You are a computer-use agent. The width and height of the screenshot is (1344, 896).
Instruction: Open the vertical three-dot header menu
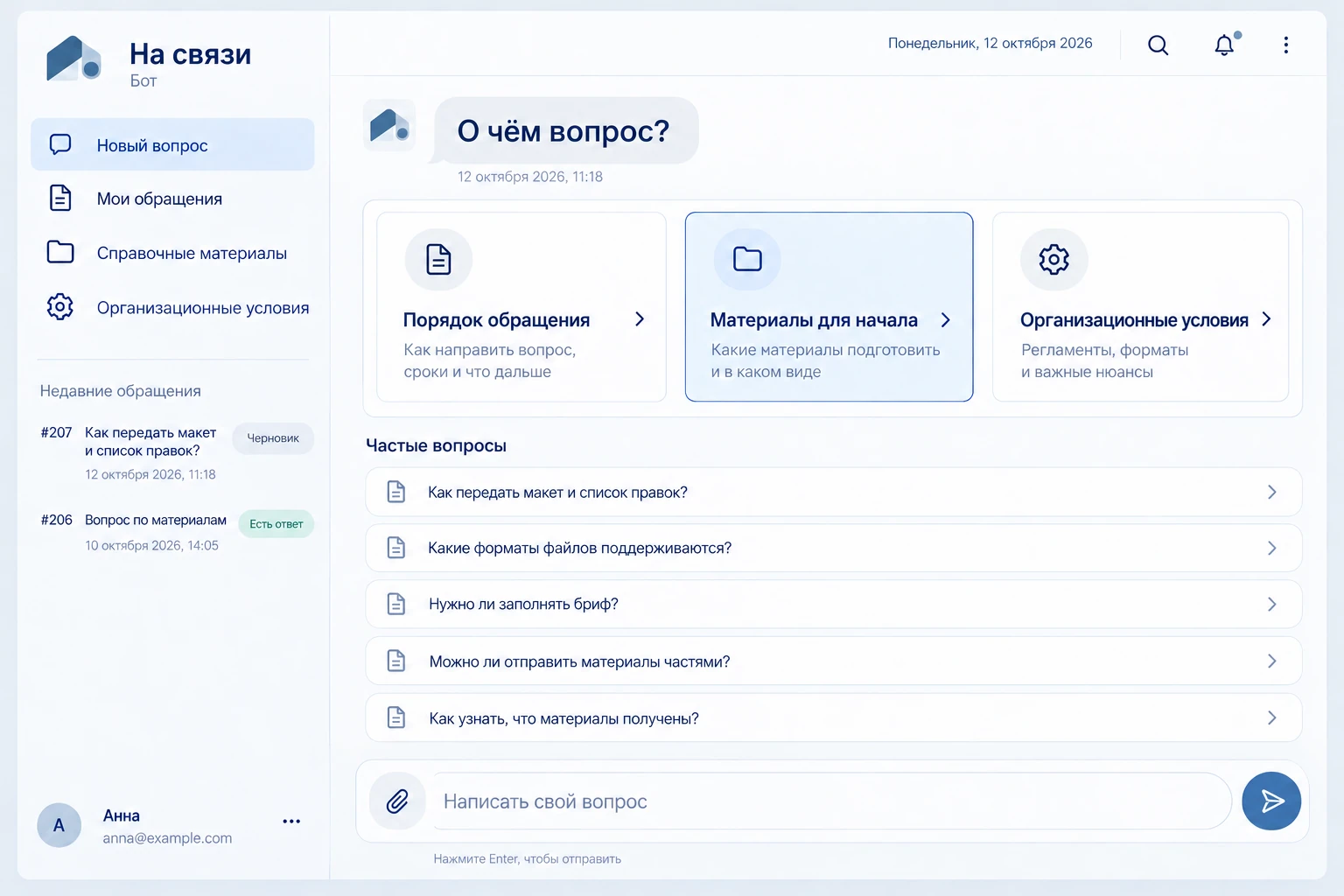click(1285, 45)
